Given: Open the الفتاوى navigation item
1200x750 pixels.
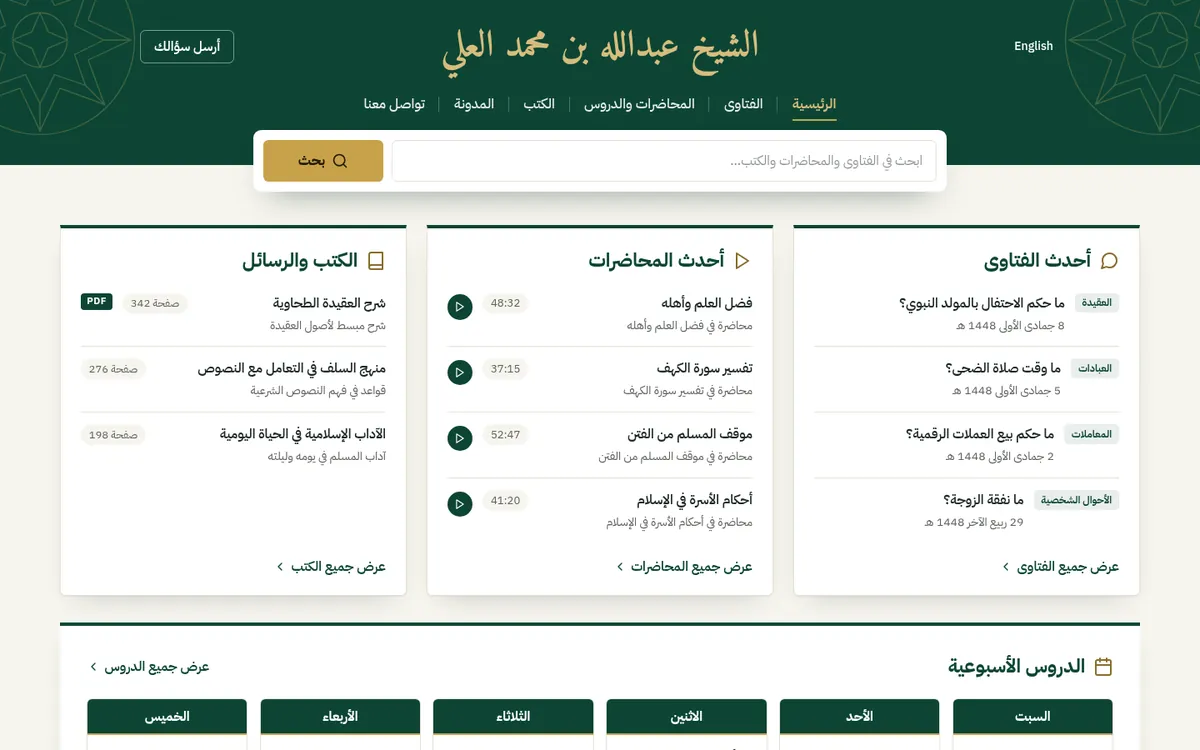Looking at the screenshot, I should coord(744,104).
